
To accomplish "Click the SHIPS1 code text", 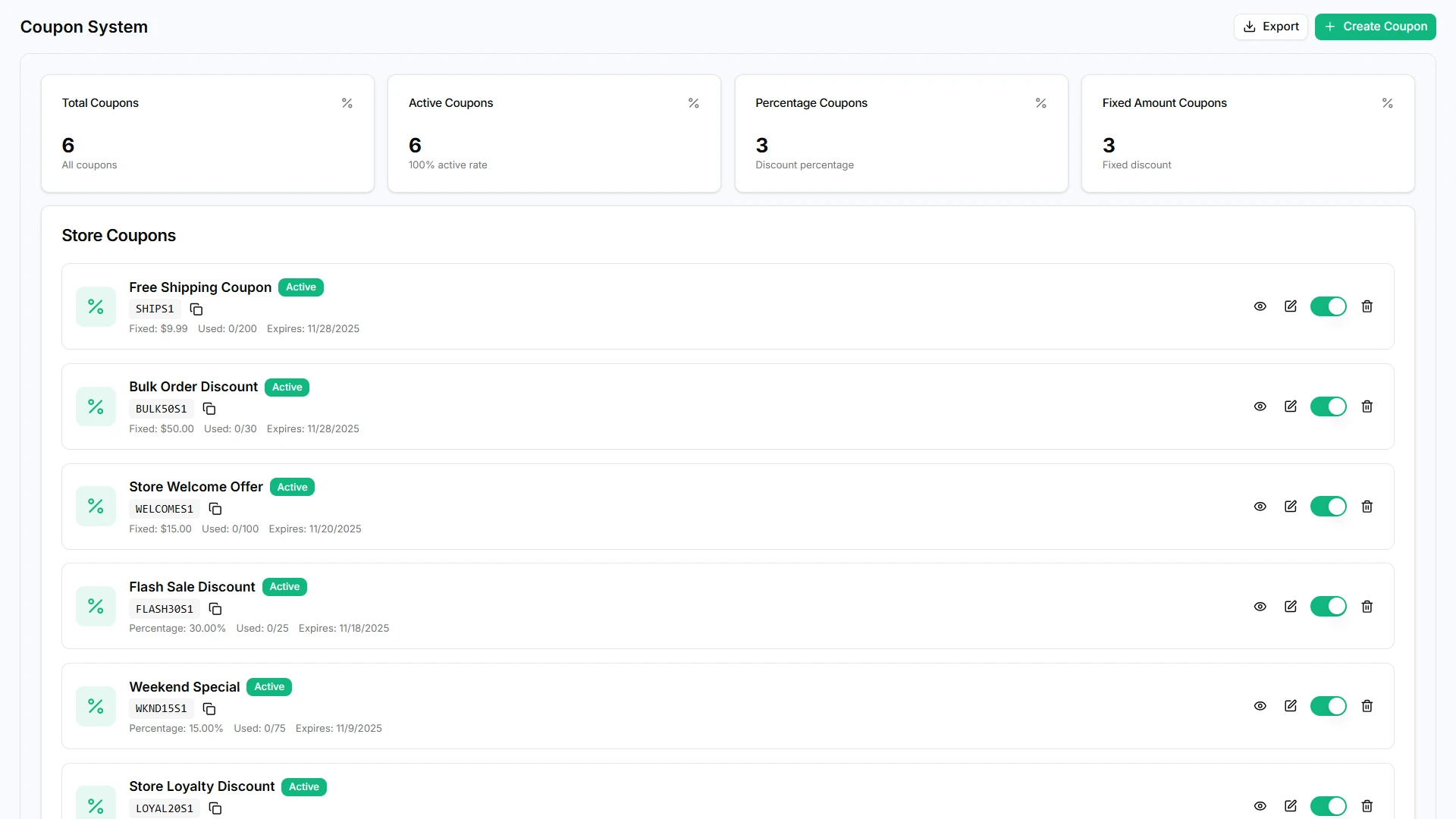I will (x=155, y=309).
